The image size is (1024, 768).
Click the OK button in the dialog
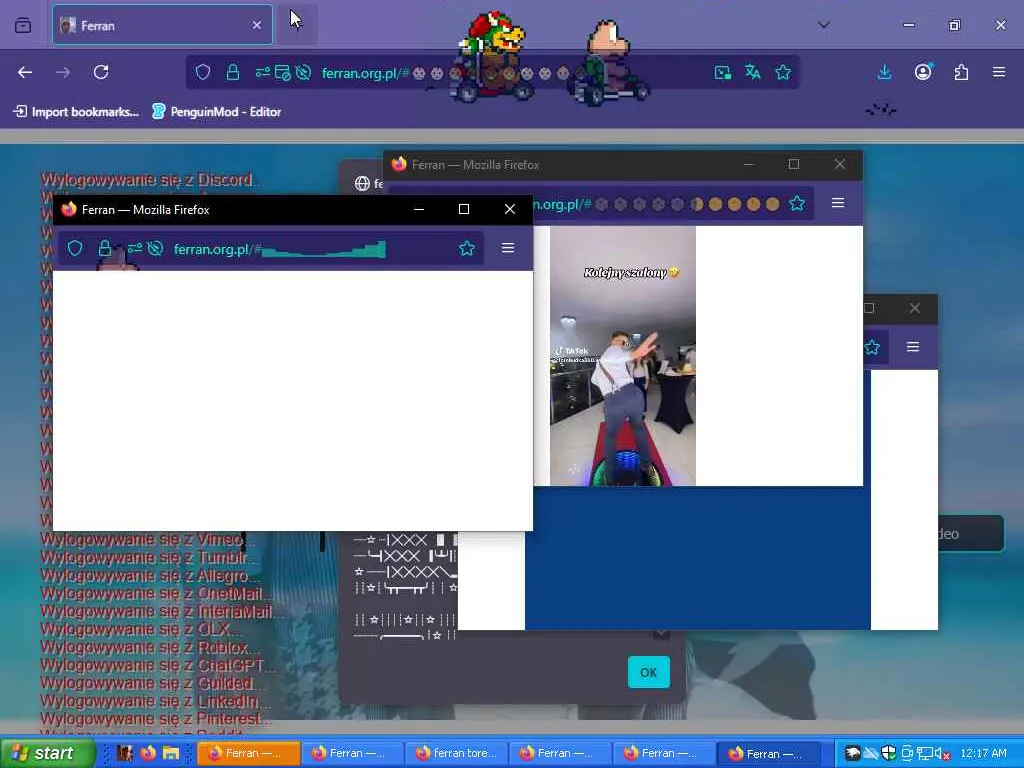648,672
